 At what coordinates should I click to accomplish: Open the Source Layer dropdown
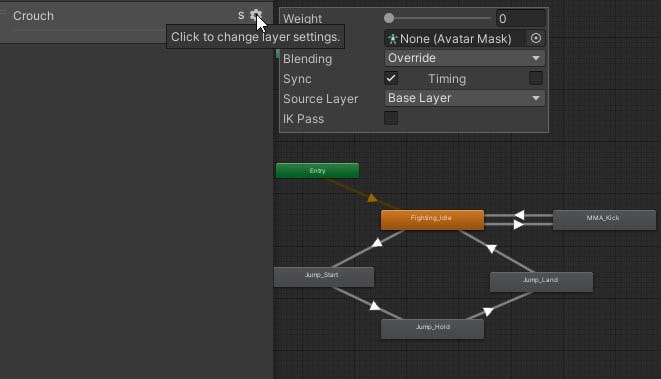(x=465, y=98)
